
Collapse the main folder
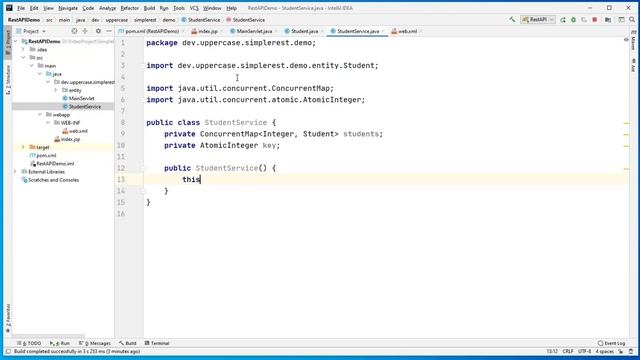tap(31, 66)
